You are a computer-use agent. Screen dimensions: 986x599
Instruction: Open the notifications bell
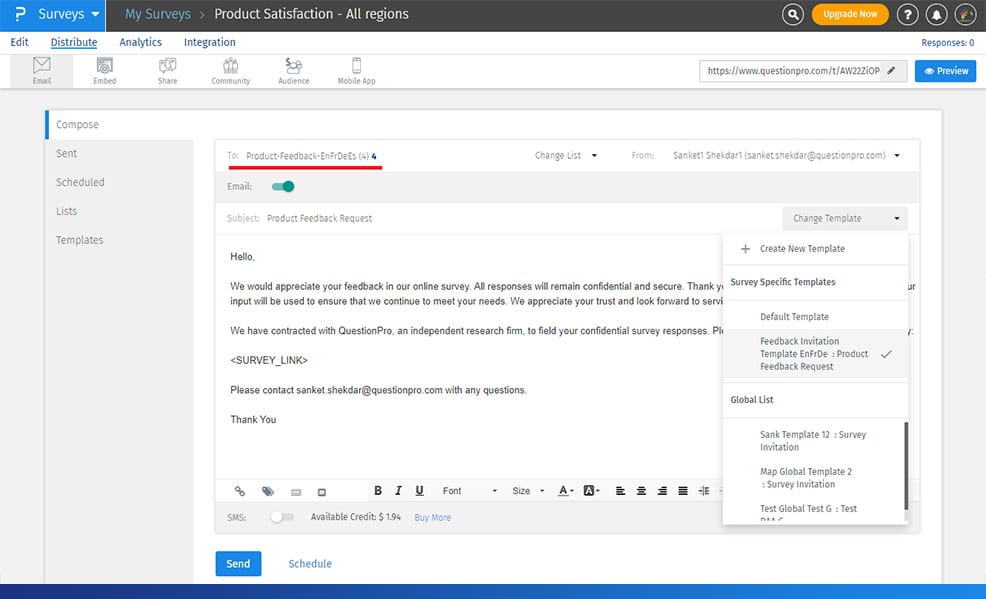coord(936,14)
